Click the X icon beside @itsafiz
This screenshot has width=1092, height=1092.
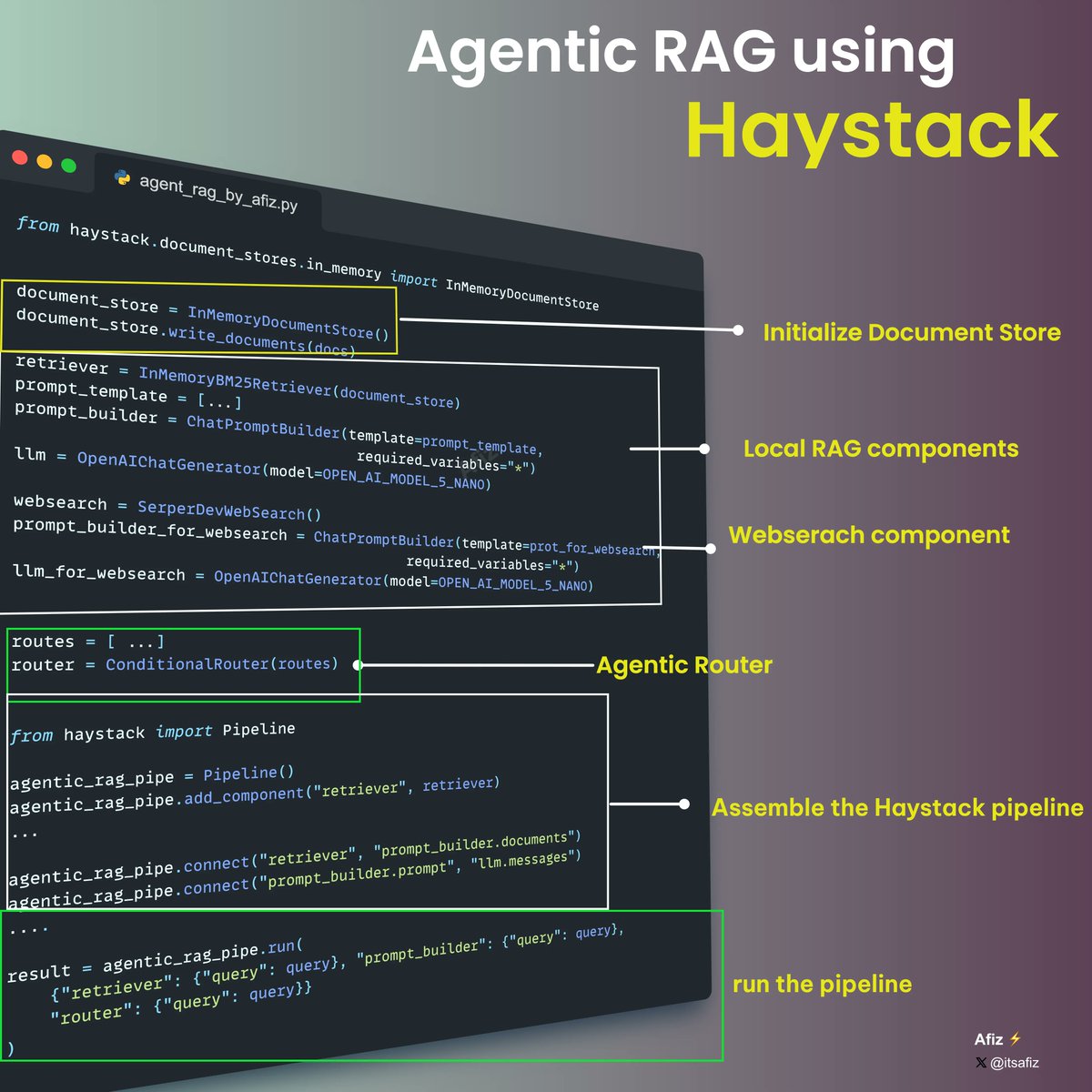point(981,1063)
